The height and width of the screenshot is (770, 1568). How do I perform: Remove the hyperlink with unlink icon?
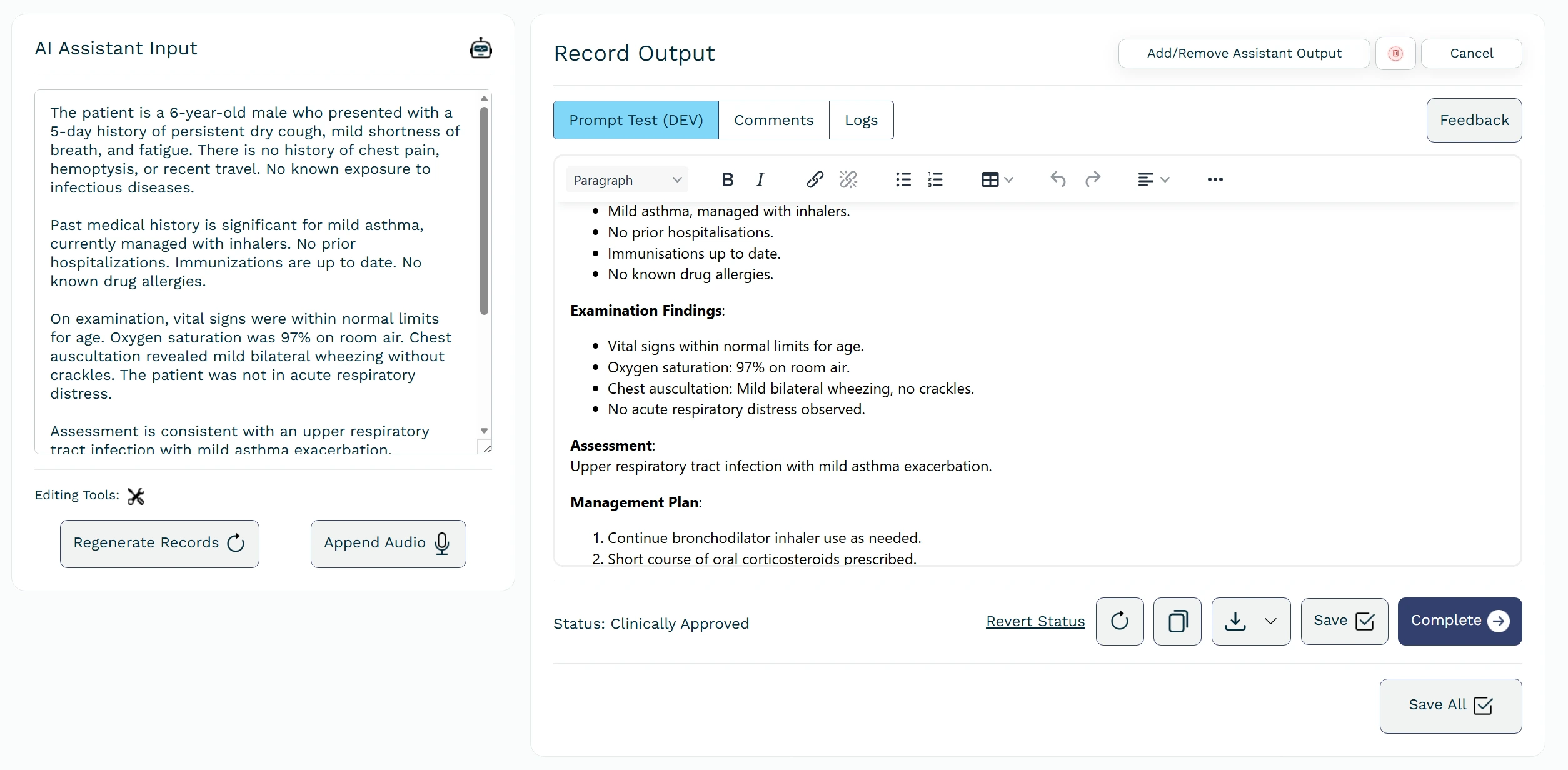(x=848, y=179)
